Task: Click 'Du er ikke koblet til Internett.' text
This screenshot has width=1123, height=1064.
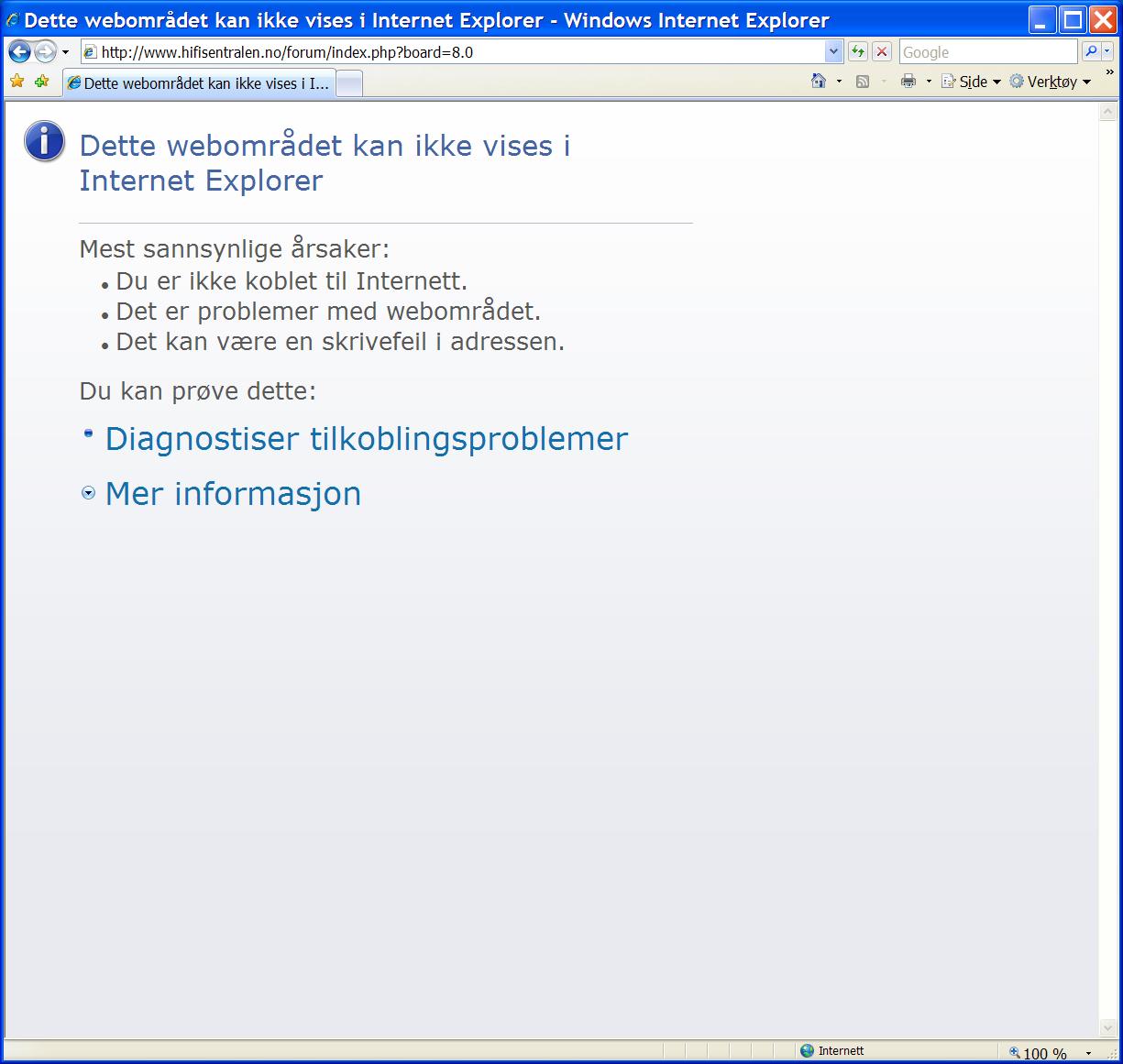Action: 292,281
